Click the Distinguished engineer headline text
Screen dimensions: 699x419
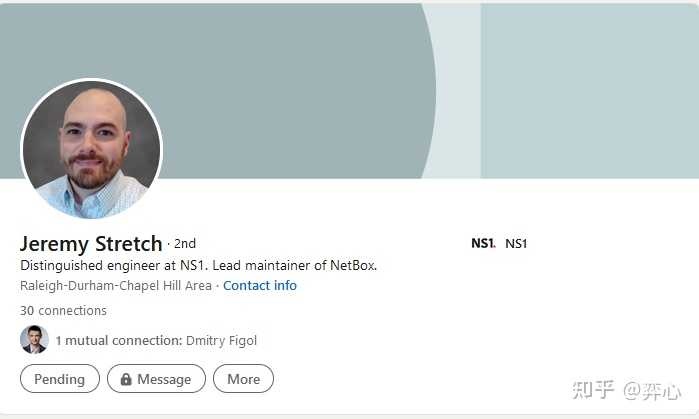point(198,265)
